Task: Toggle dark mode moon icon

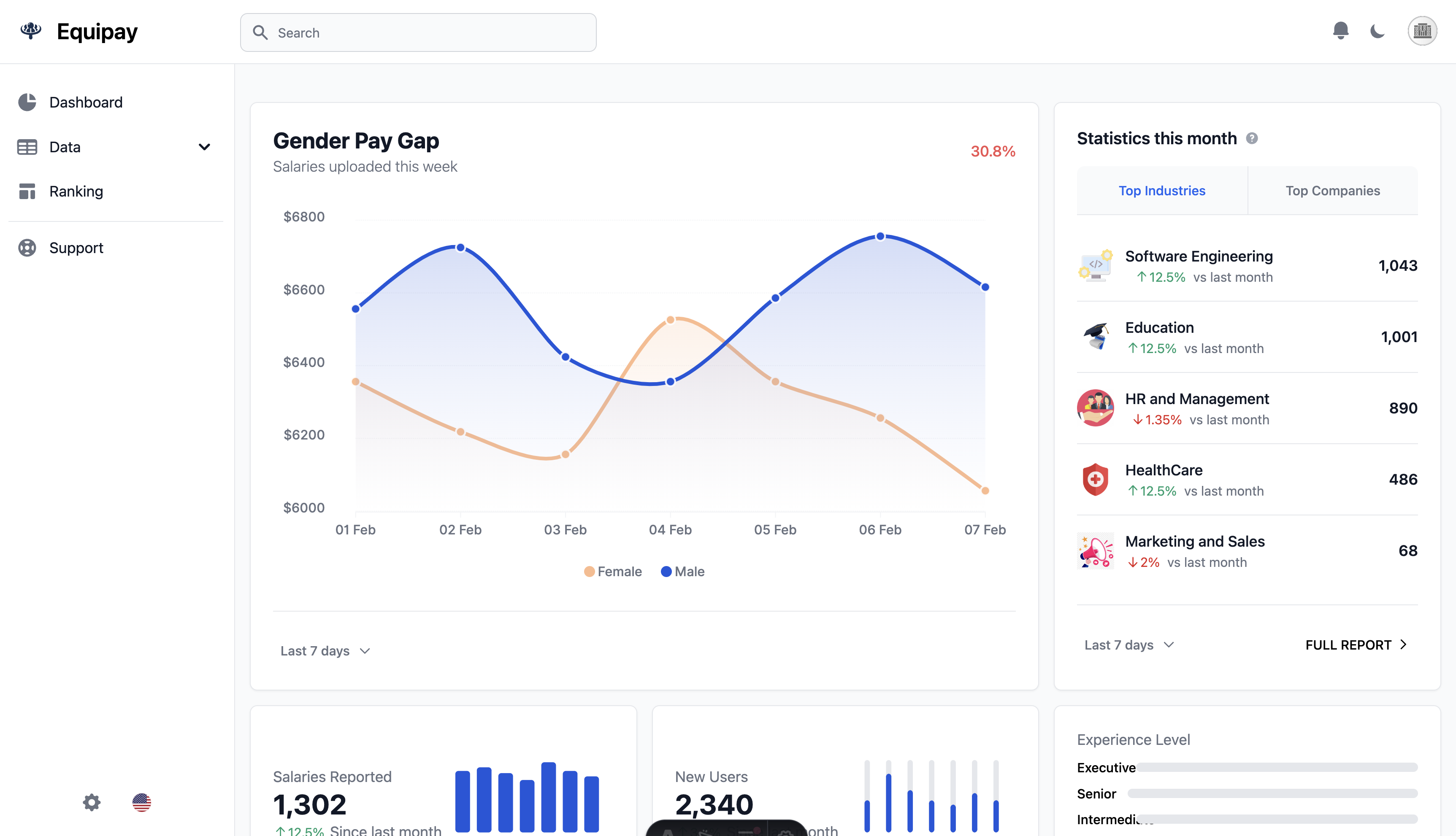Action: coord(1378,31)
